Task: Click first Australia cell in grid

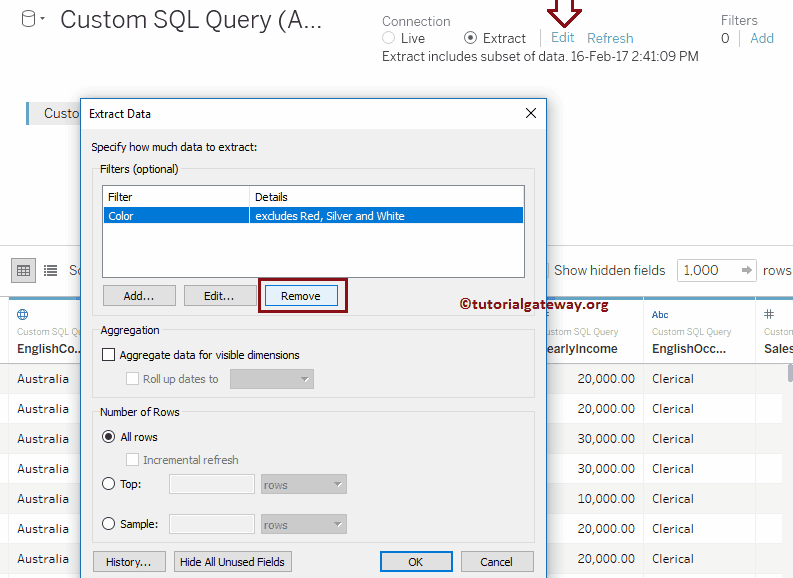Action: [43, 379]
